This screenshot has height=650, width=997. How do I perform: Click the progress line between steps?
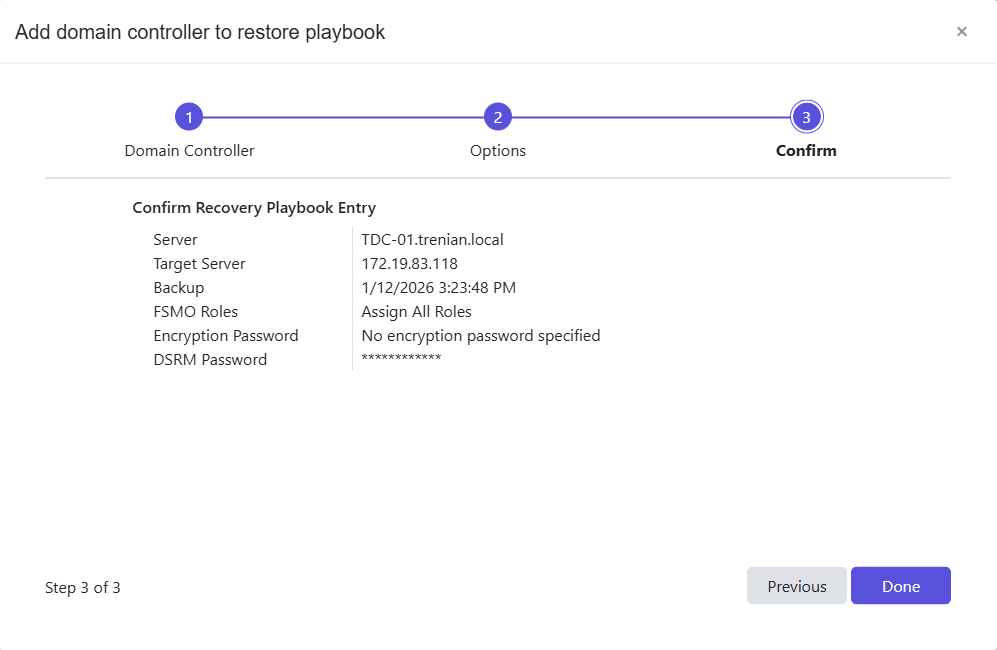345,116
